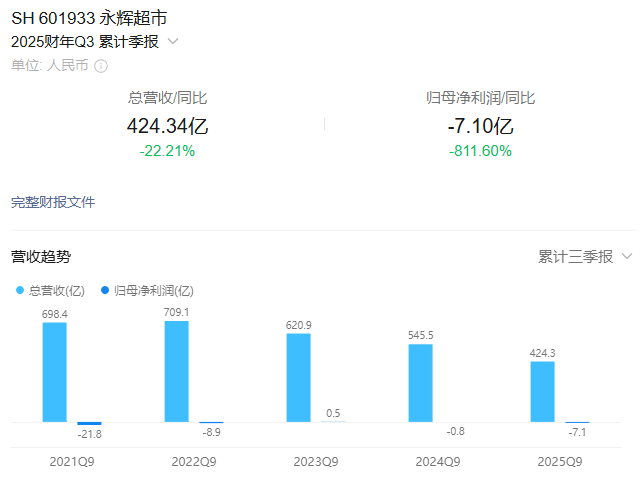Click the 2023Q9 x-axis label
Viewport: 642px width, 480px height.
(316, 461)
